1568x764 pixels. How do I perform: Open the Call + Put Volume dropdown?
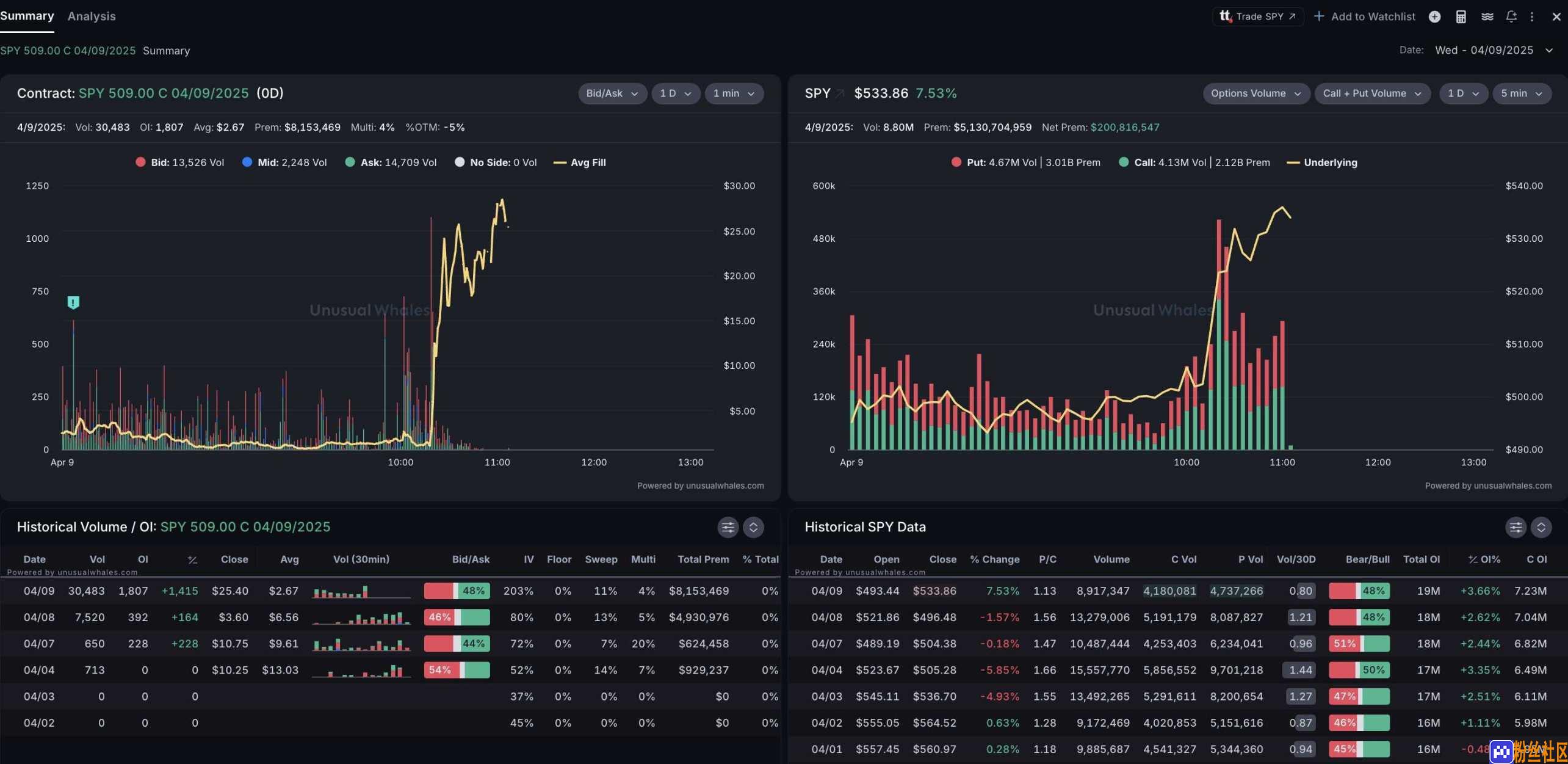[1372, 93]
